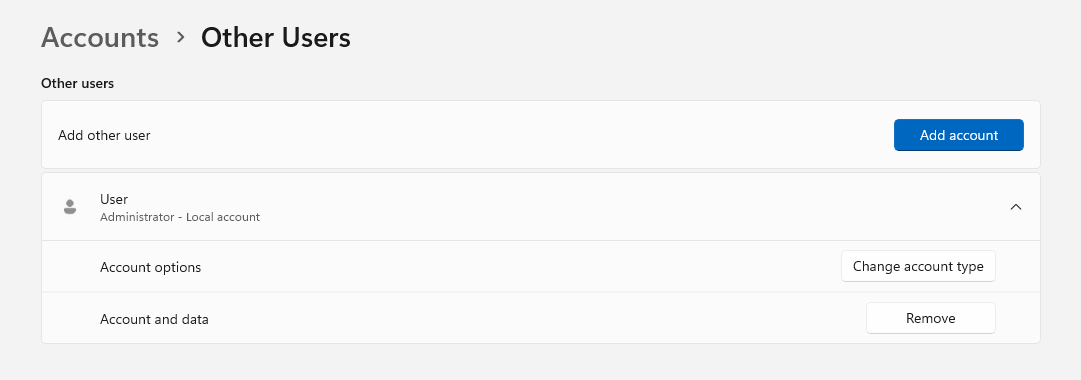Click empty space in Add other user card
This screenshot has height=380, width=1081.
517,135
